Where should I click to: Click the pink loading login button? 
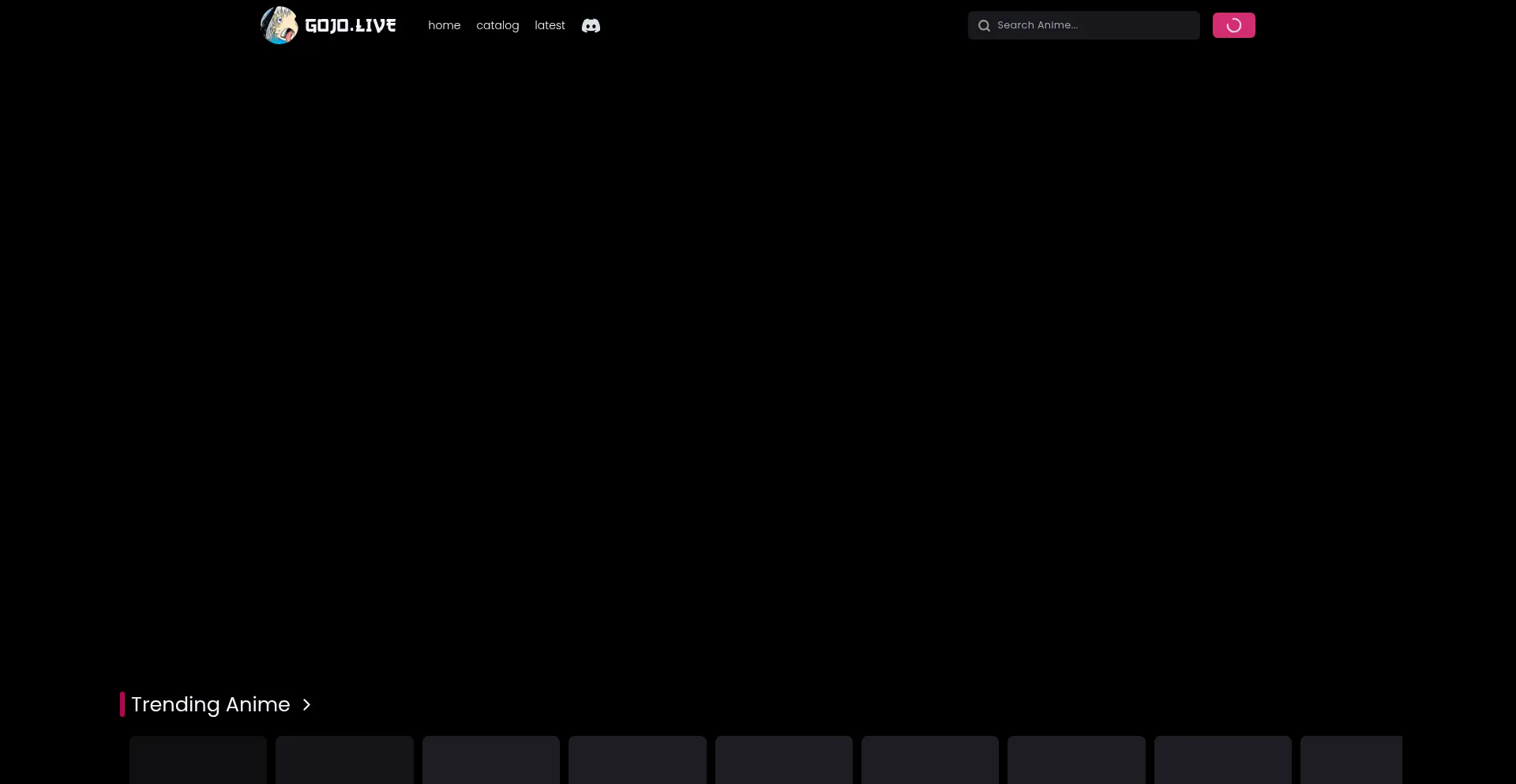pos(1233,25)
